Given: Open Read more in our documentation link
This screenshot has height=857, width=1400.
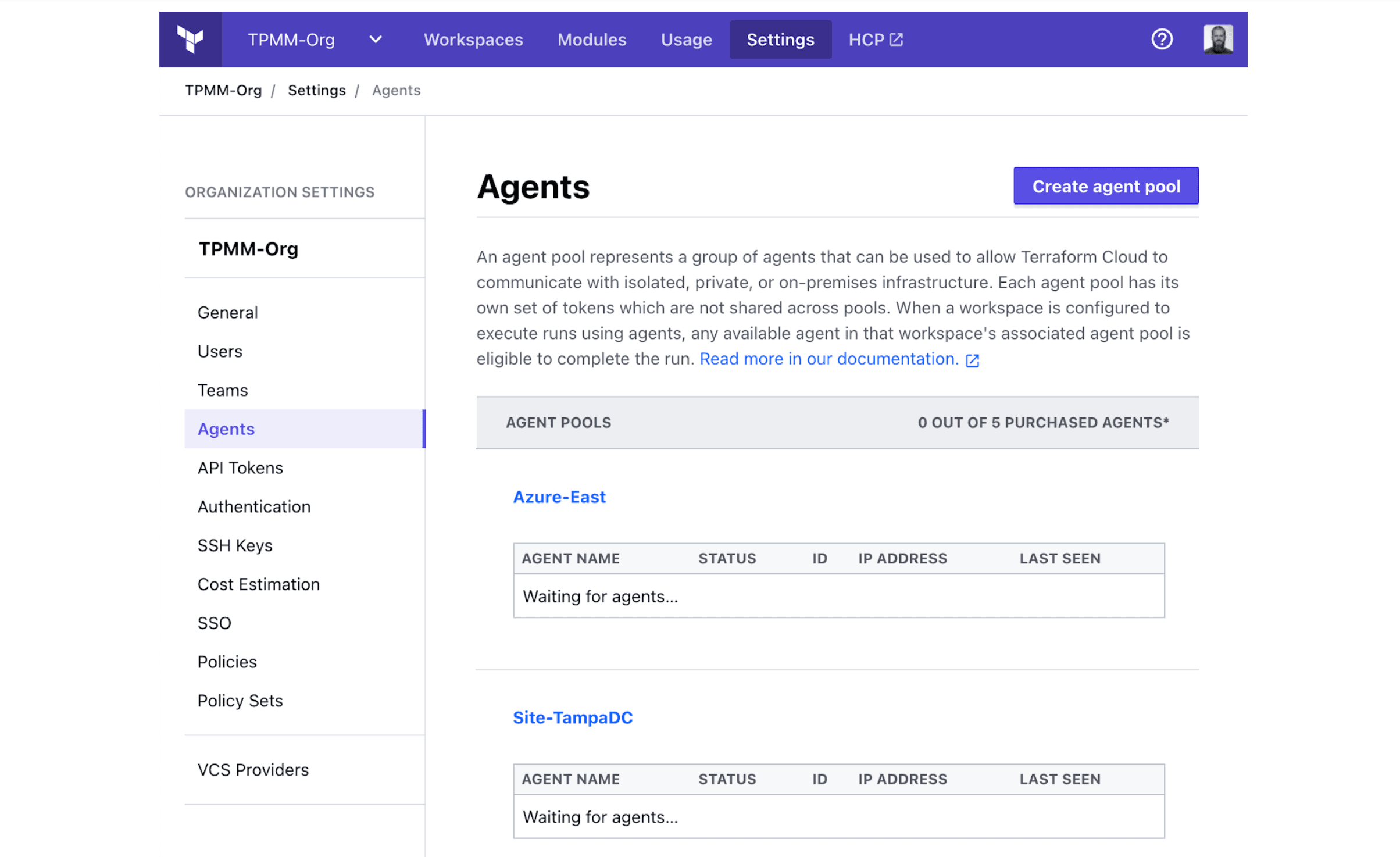Looking at the screenshot, I should [828, 359].
